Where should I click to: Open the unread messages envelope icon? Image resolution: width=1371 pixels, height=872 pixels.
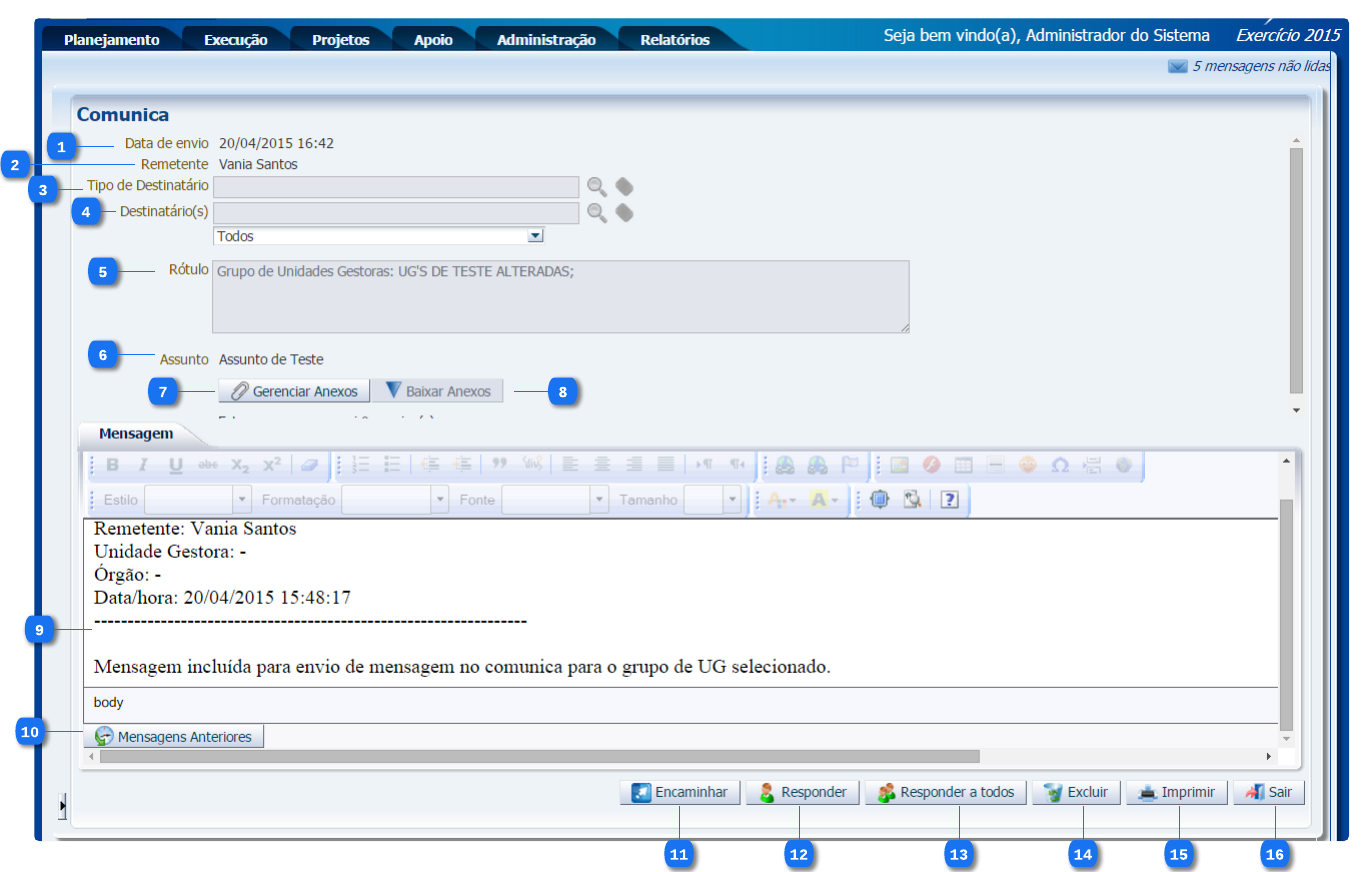coord(1177,67)
